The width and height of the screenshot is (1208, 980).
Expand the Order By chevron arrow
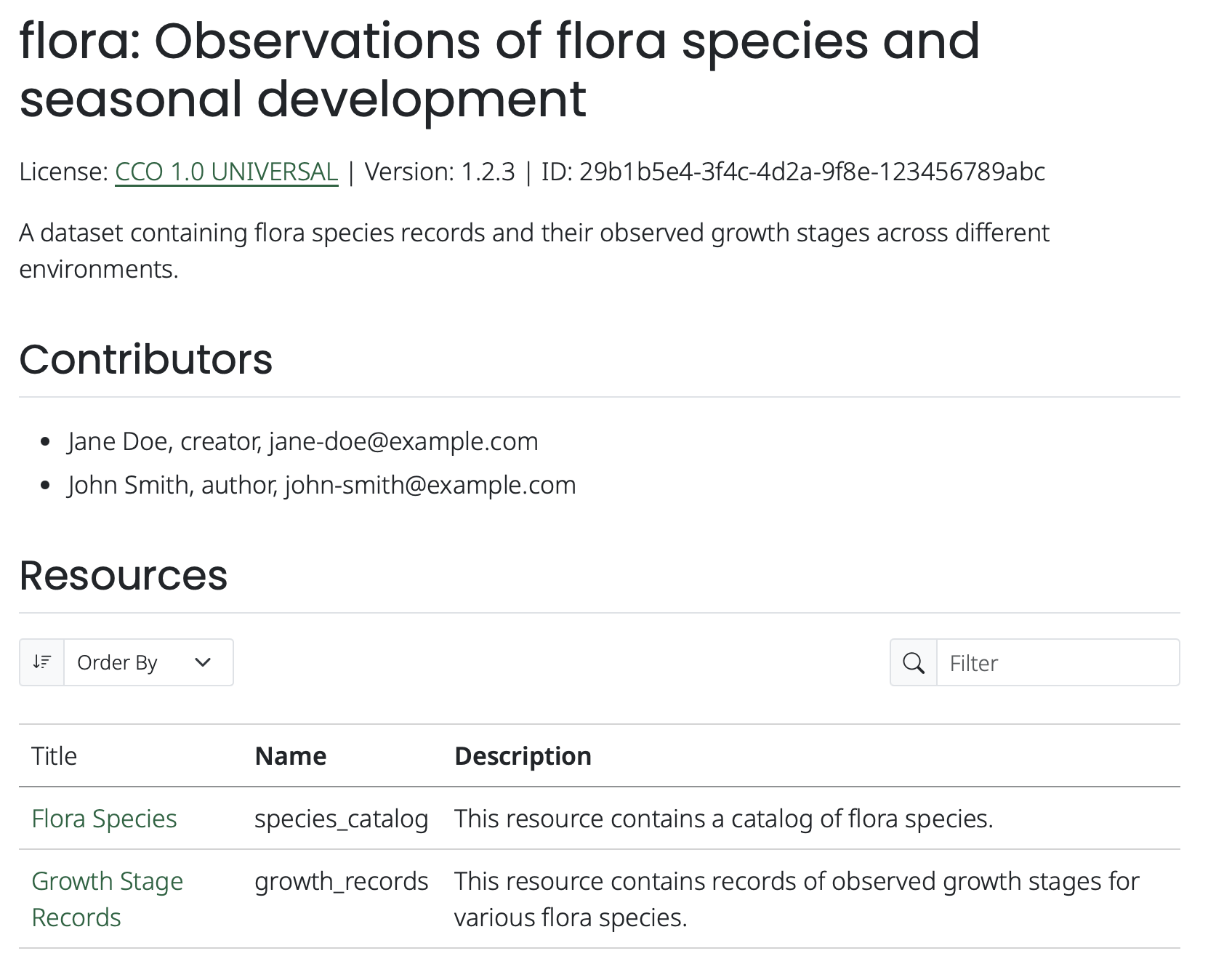203,662
